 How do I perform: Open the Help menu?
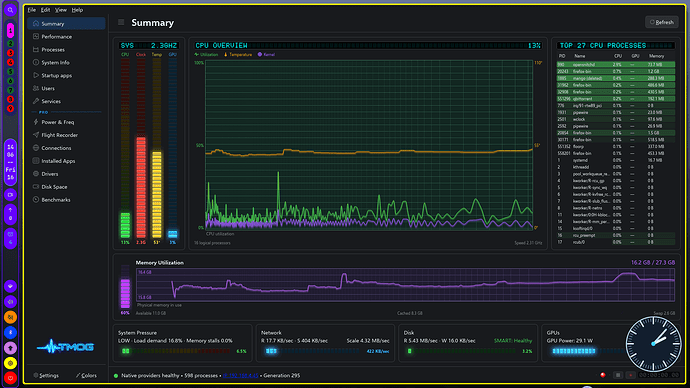pos(77,10)
